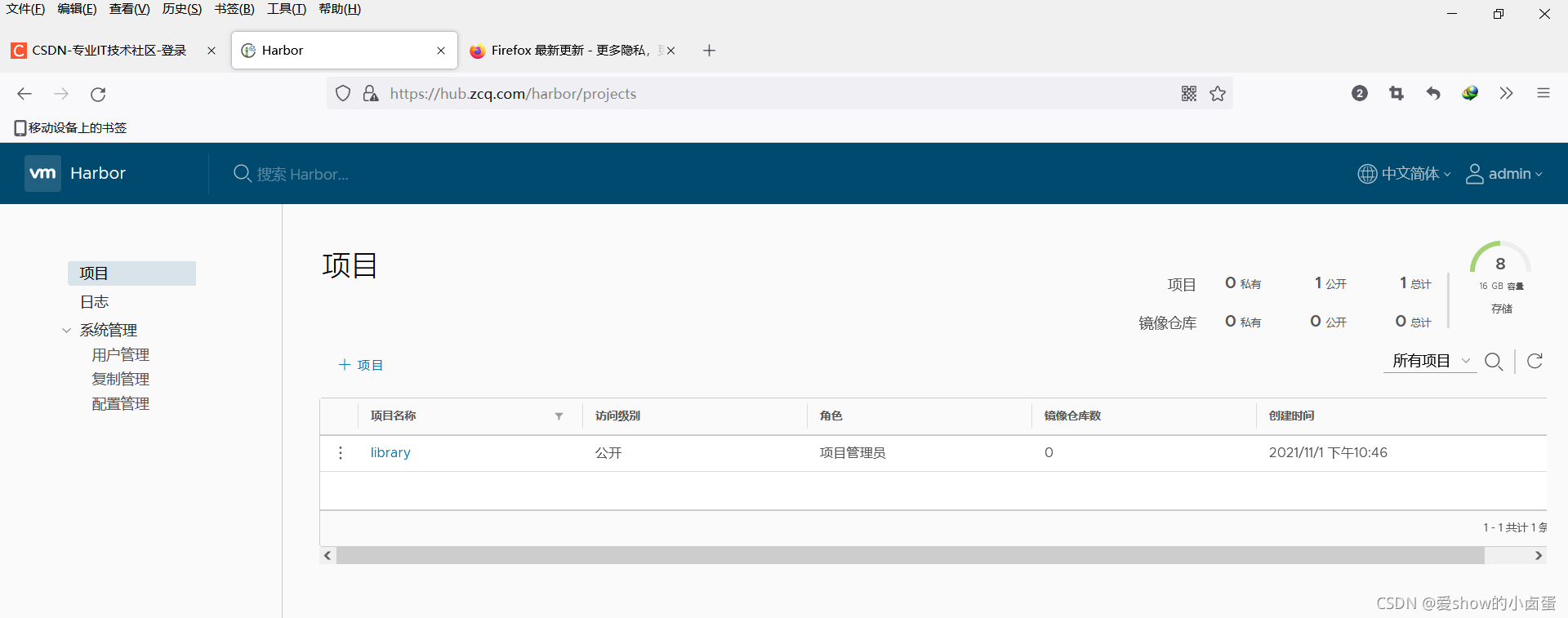Screen dimensions: 1568x618
Task: Click the globe language icon
Action: [x=1367, y=174]
